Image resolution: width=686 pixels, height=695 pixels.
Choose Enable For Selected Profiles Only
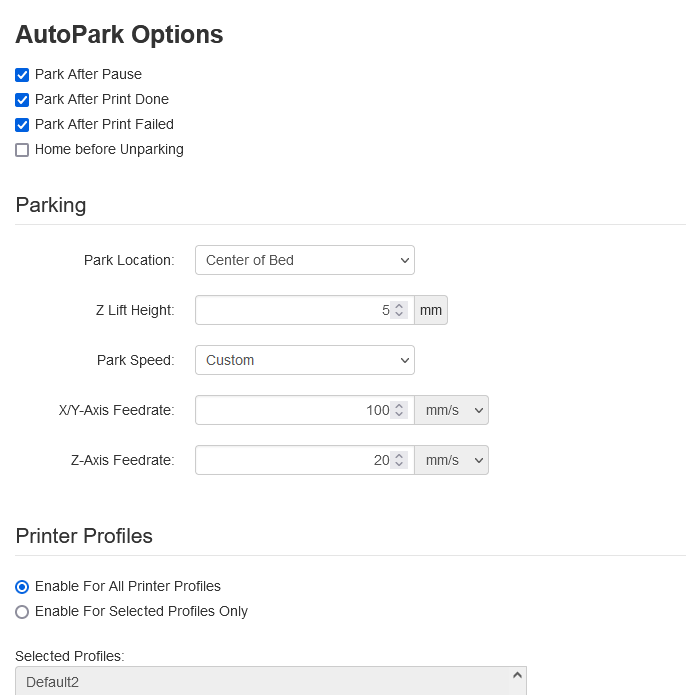tap(22, 612)
